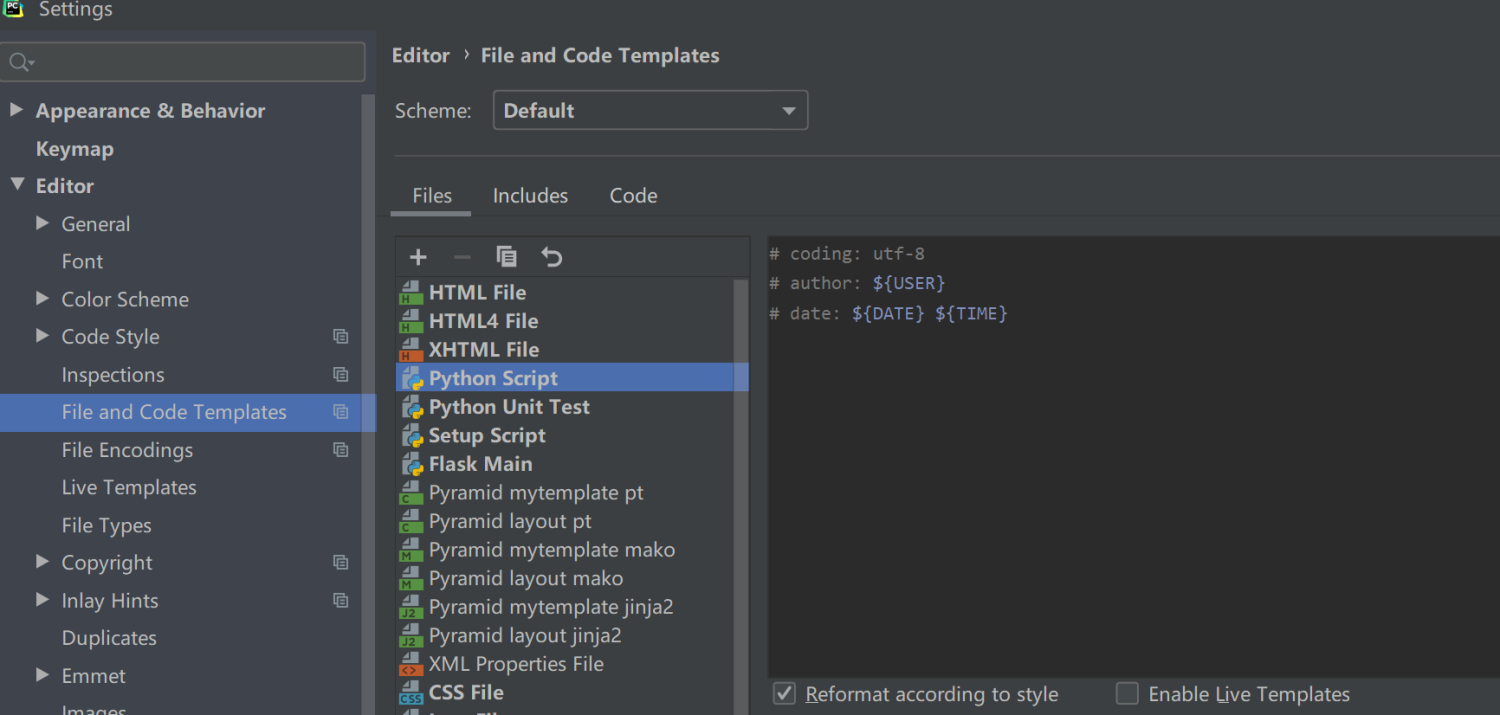The image size is (1500, 715).
Task: Click the Reset to Default arrow icon
Action: pyautogui.click(x=551, y=257)
